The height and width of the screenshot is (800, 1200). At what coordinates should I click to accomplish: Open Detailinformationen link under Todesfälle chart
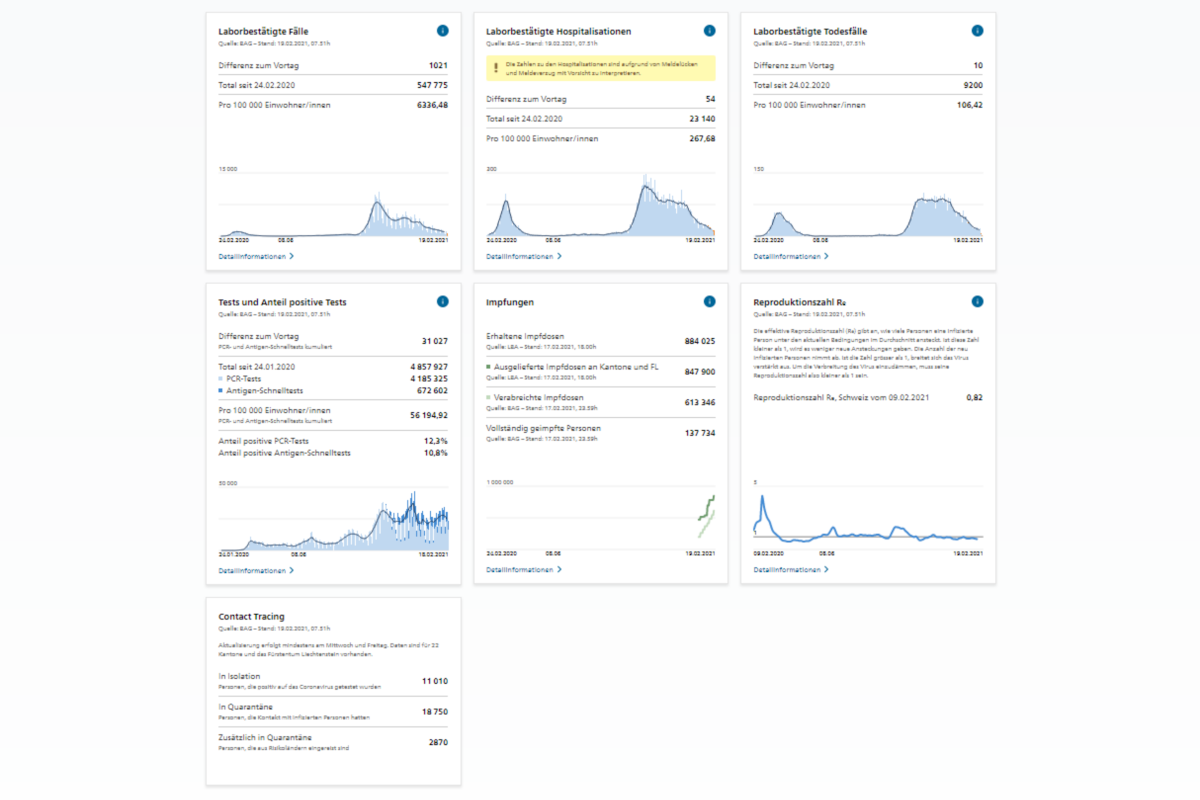click(792, 256)
